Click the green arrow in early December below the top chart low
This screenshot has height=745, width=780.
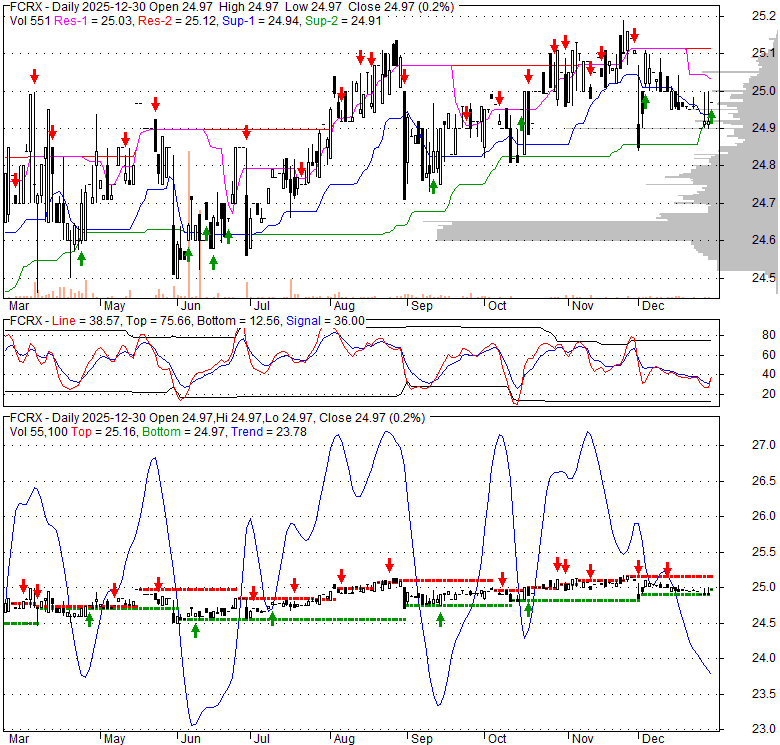pos(645,100)
